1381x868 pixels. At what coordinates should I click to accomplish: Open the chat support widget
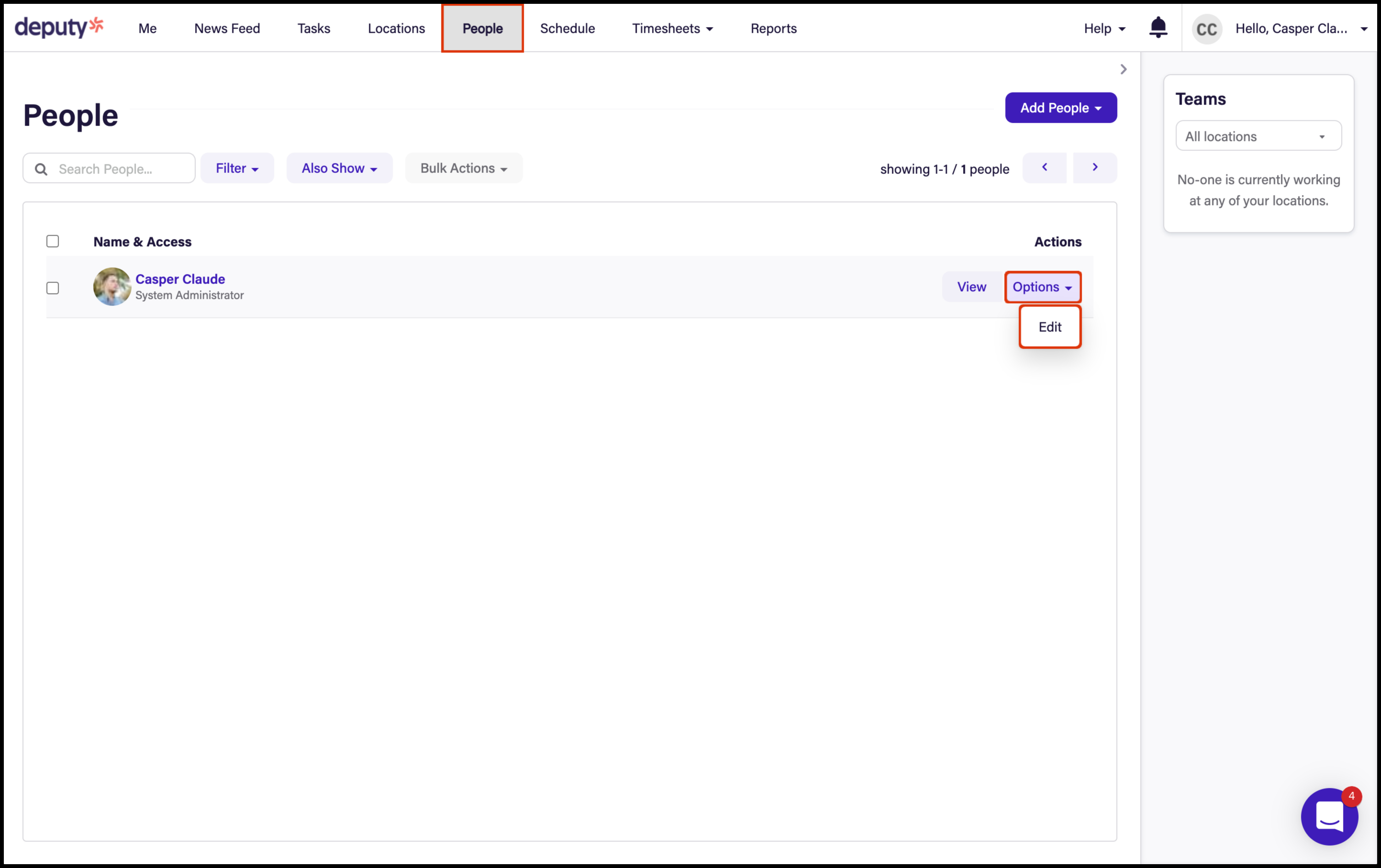pyautogui.click(x=1329, y=816)
